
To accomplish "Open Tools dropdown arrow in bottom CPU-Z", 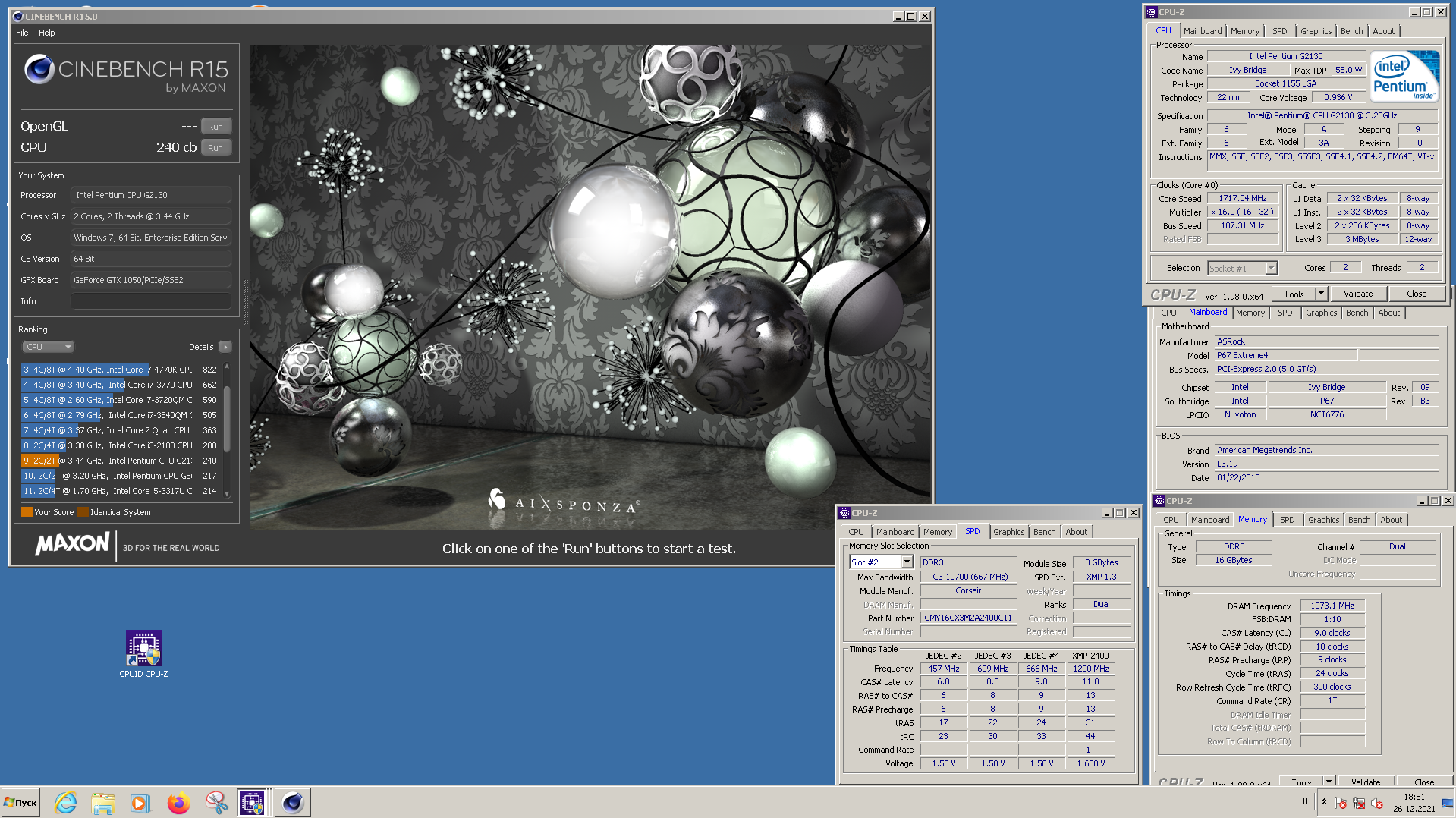I will coord(1329,782).
